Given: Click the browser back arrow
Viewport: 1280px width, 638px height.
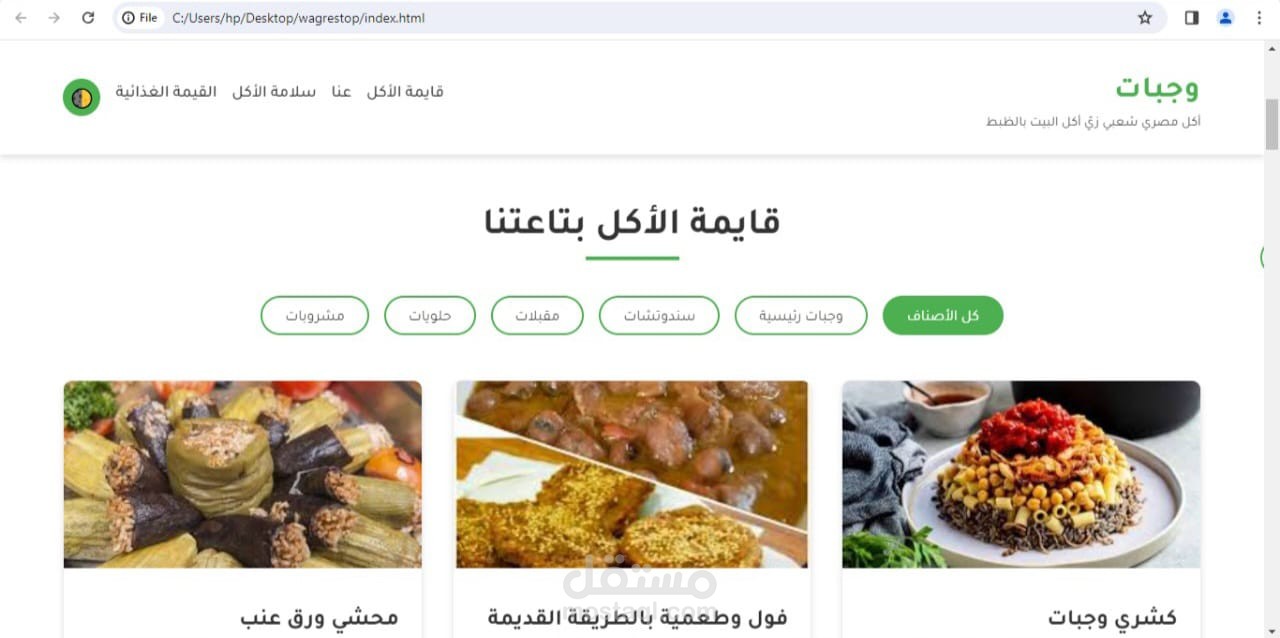Looking at the screenshot, I should [21, 18].
